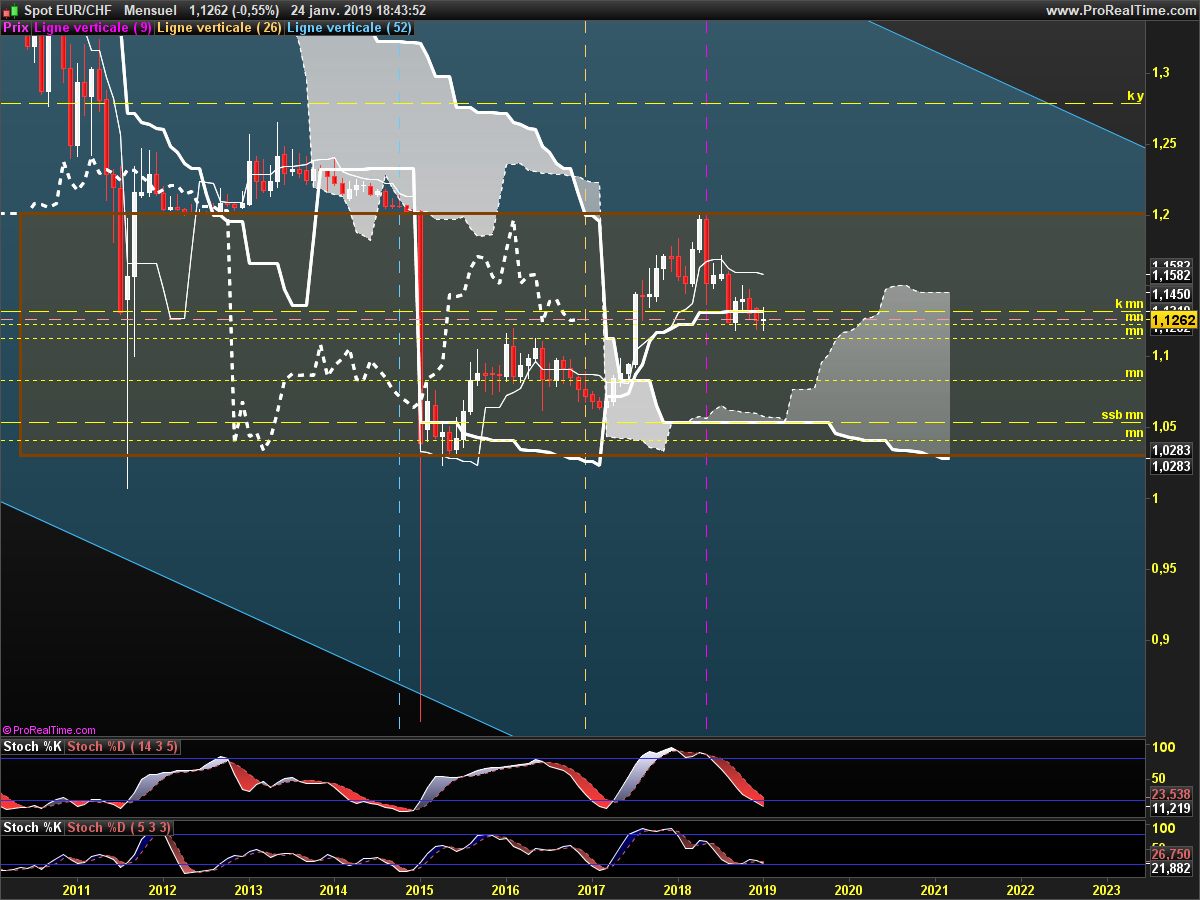Click the yellow 1,1262 current price tag
This screenshot has width=1200, height=900.
[1173, 320]
